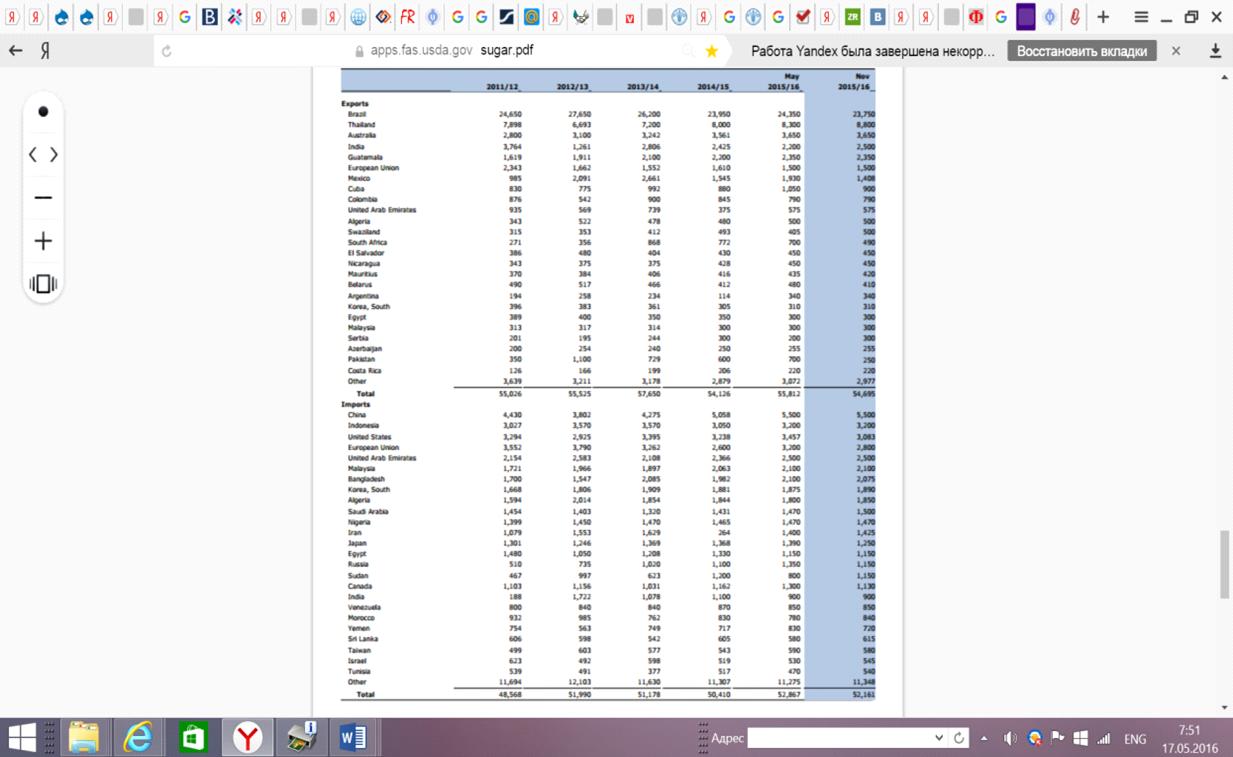Click the vertical scrollbar thumb
Screen dimensions: 1233x757
1225,564
